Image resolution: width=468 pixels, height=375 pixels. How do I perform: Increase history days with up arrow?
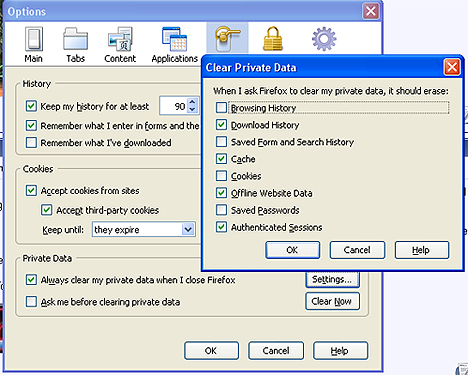tap(192, 102)
